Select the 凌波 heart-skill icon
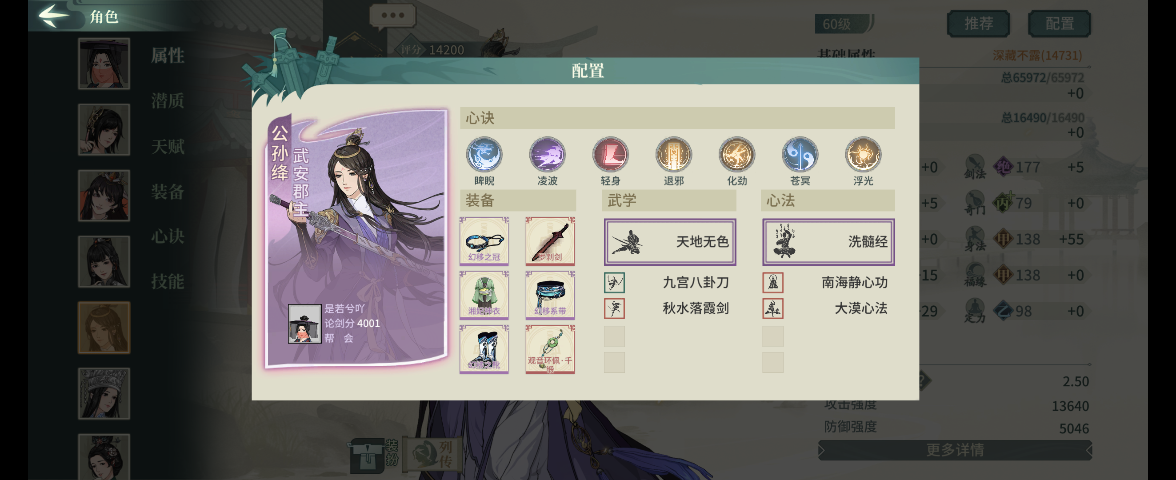1176x480 pixels. click(x=547, y=154)
